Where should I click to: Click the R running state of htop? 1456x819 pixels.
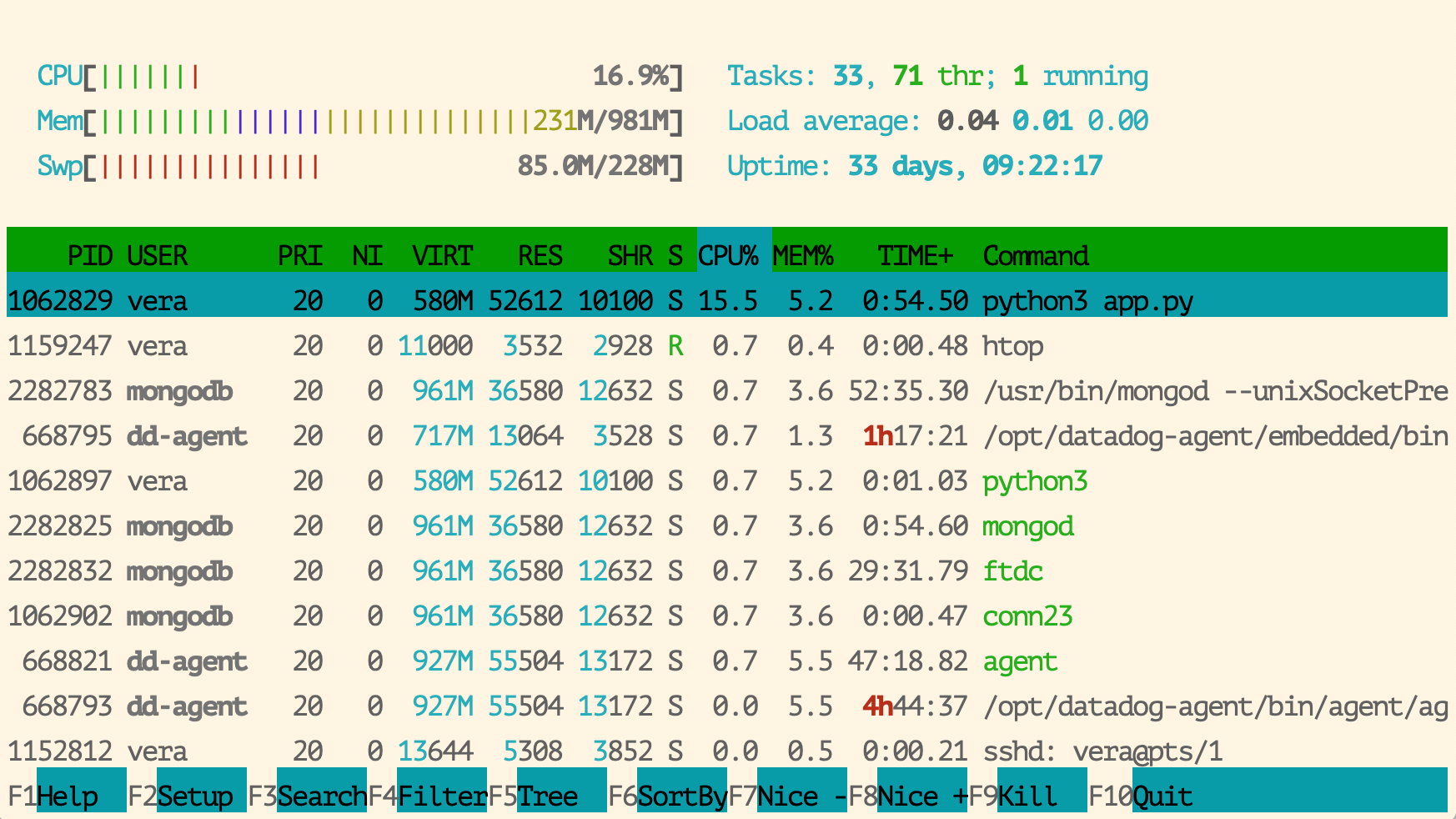click(x=675, y=346)
